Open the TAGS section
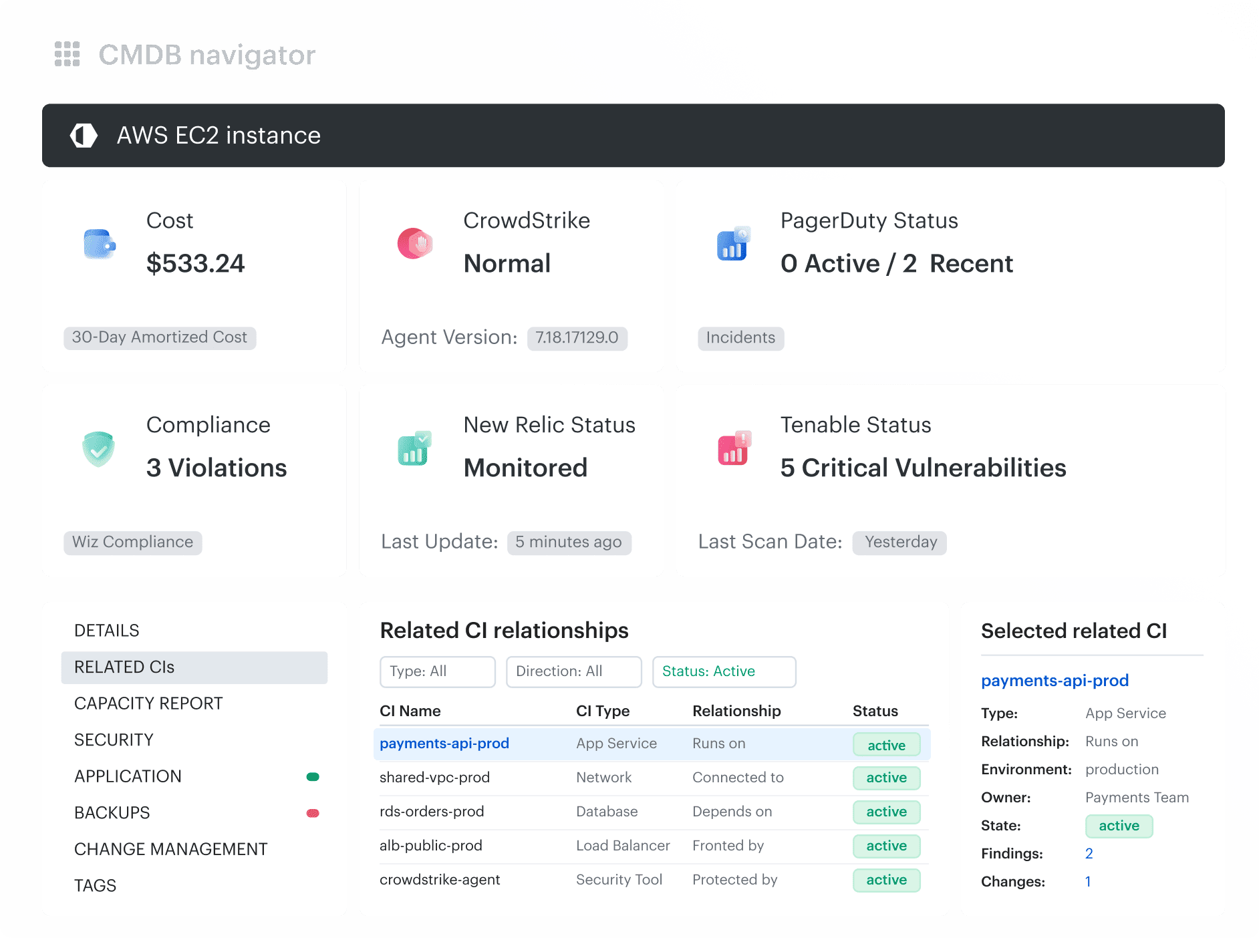The width and height of the screenshot is (1259, 952). [x=95, y=886]
